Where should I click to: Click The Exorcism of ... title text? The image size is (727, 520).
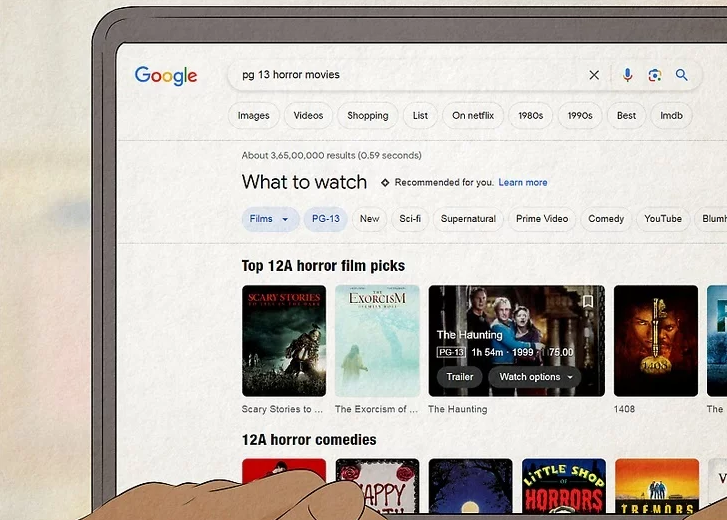point(376,409)
